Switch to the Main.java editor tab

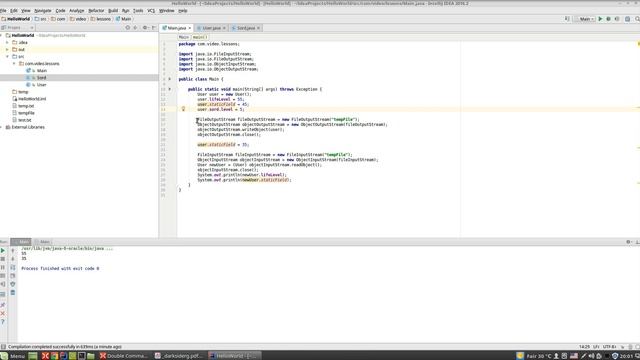click(x=176, y=28)
